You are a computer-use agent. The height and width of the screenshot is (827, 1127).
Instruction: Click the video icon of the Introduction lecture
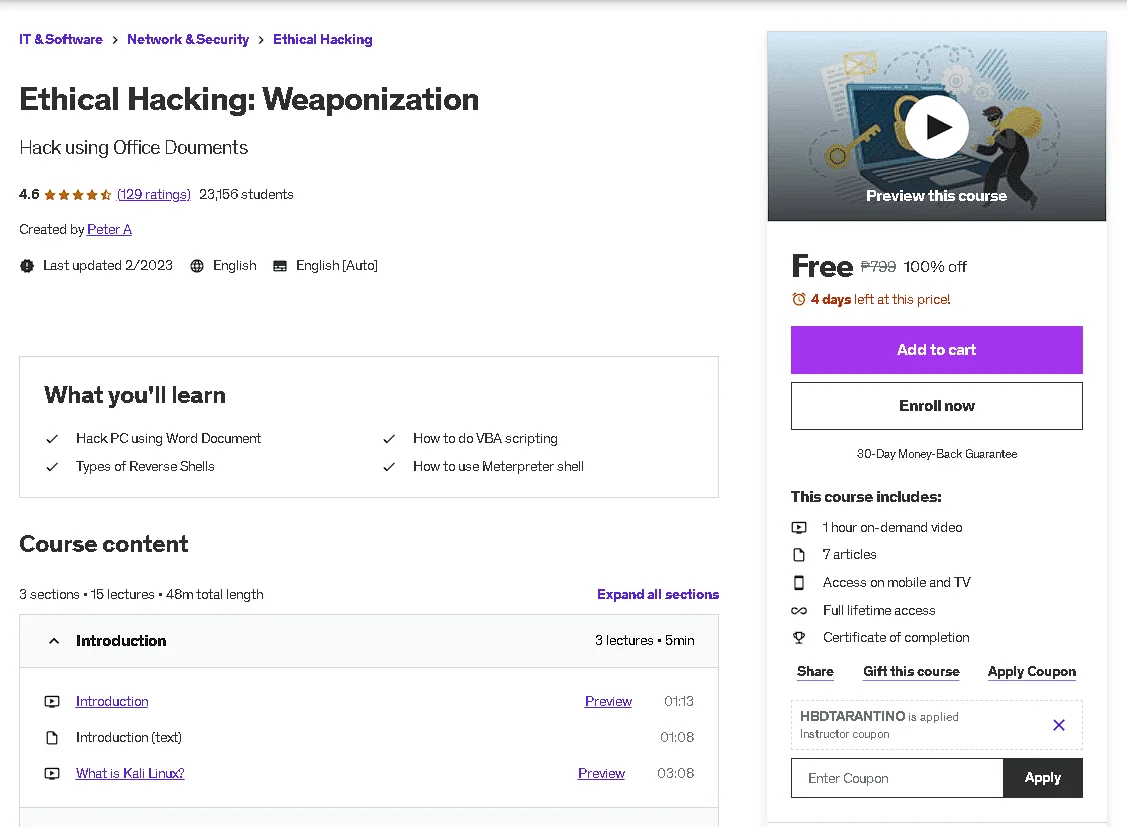52,701
